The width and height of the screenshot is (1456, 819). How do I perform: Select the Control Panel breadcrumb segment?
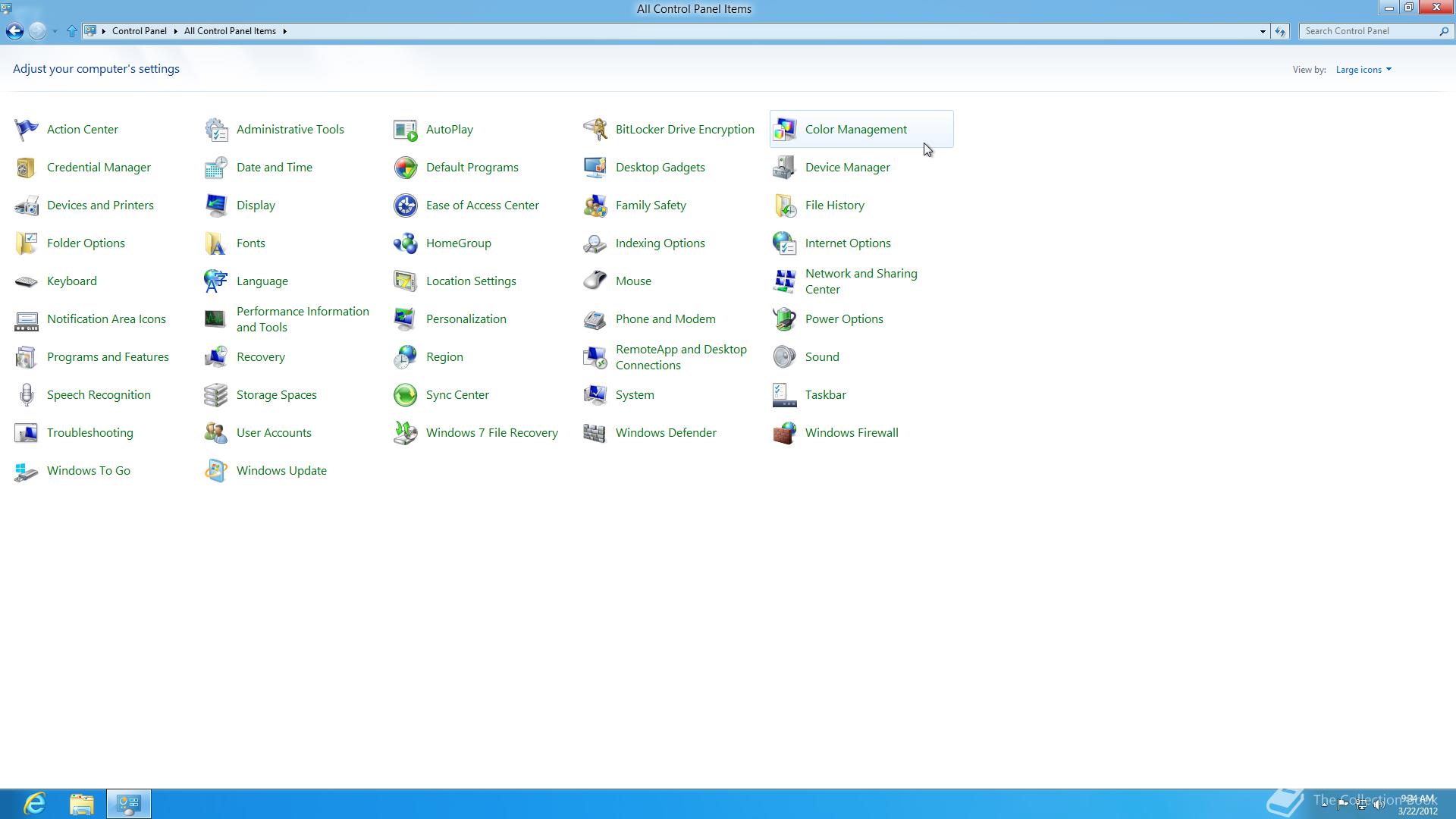[x=139, y=31]
